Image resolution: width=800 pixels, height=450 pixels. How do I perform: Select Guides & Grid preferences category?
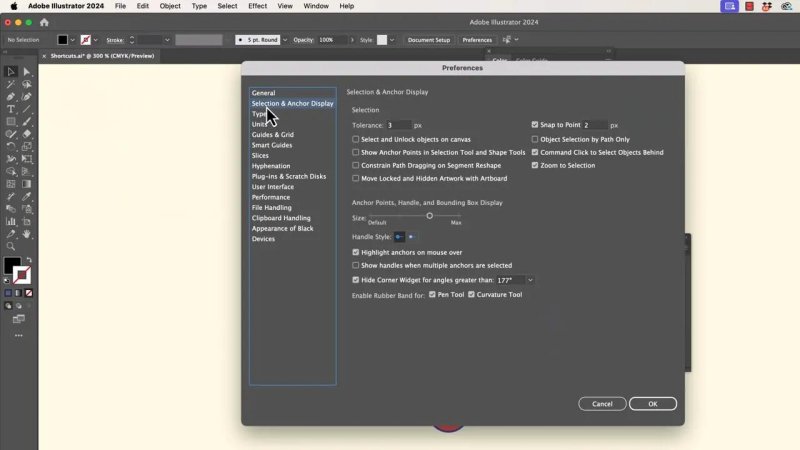[x=272, y=135]
